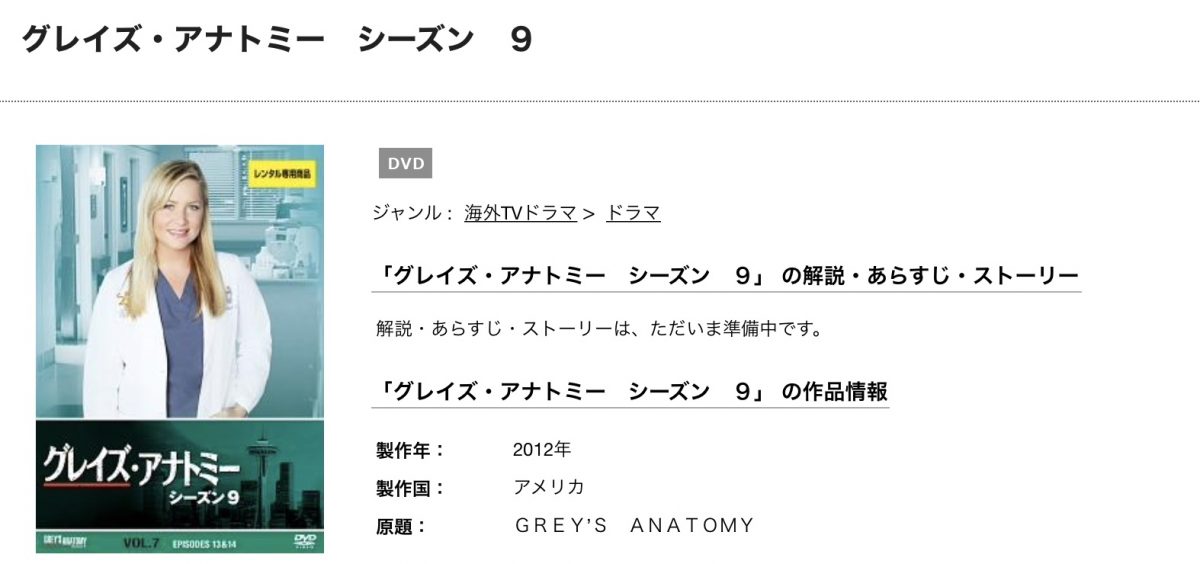
Task: Open the ドラマ genre link
Action: coord(633,213)
